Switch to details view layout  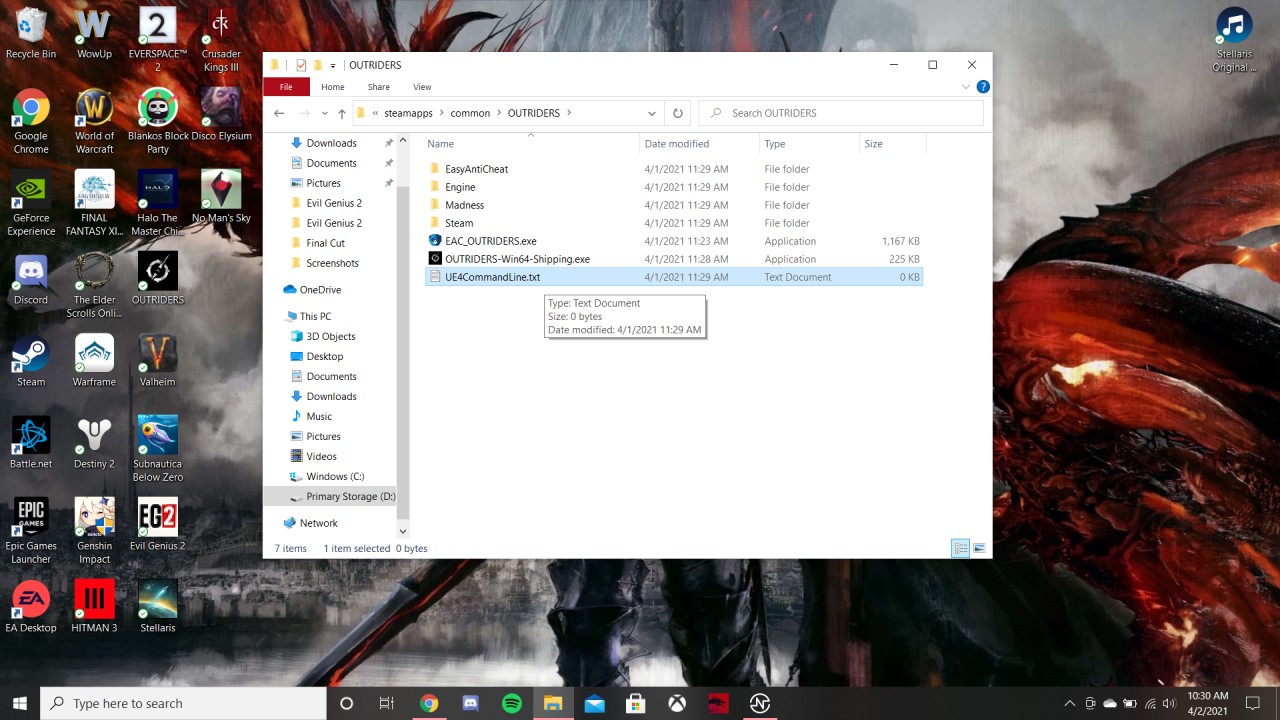[960, 548]
